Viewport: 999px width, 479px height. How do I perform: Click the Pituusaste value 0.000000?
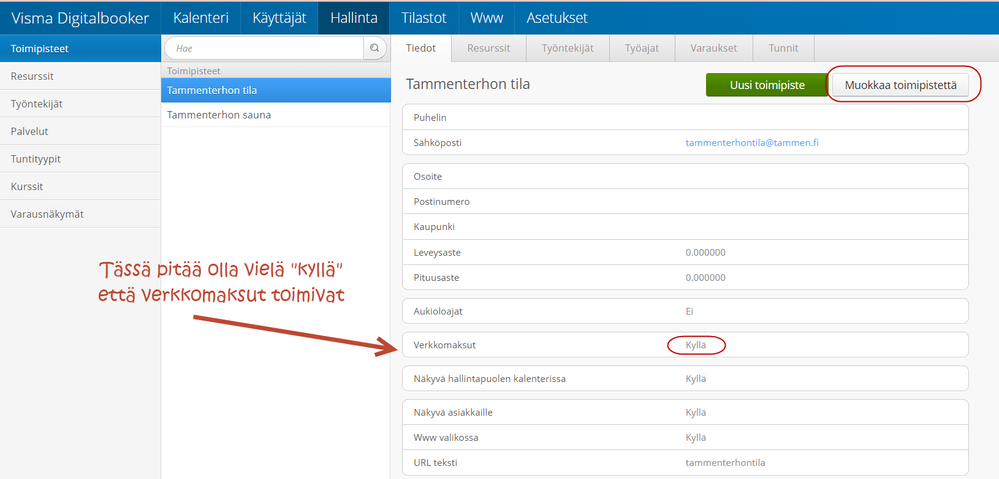point(705,278)
